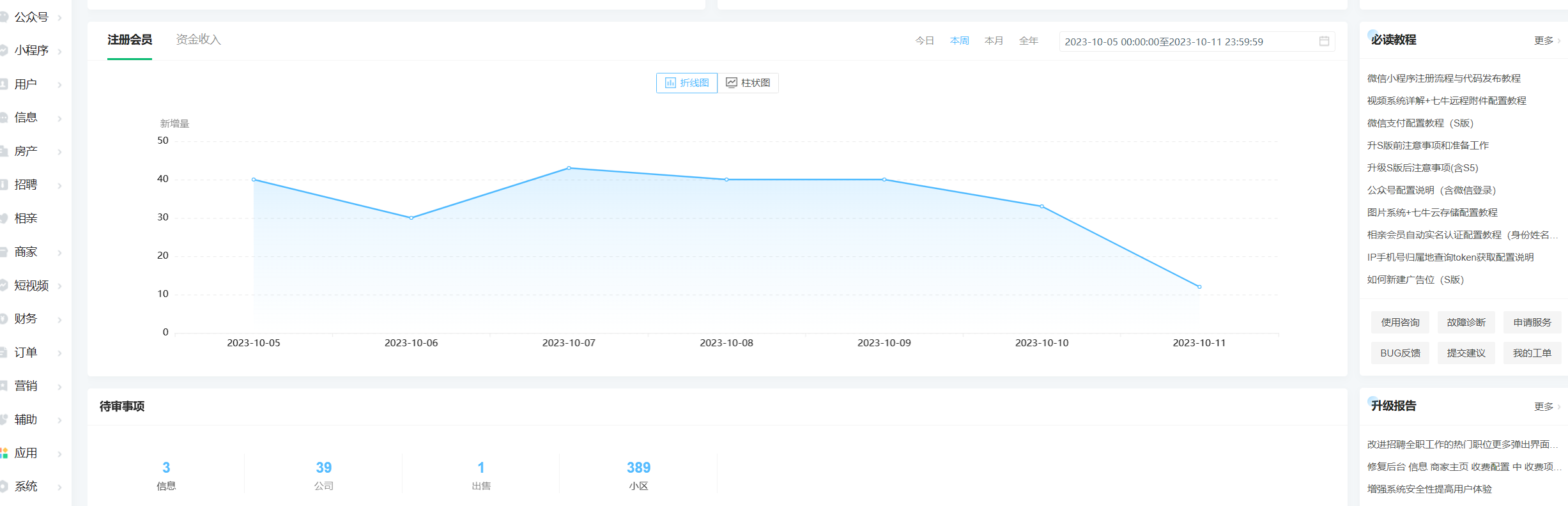Open the 公众号 sidebar menu

(32, 17)
